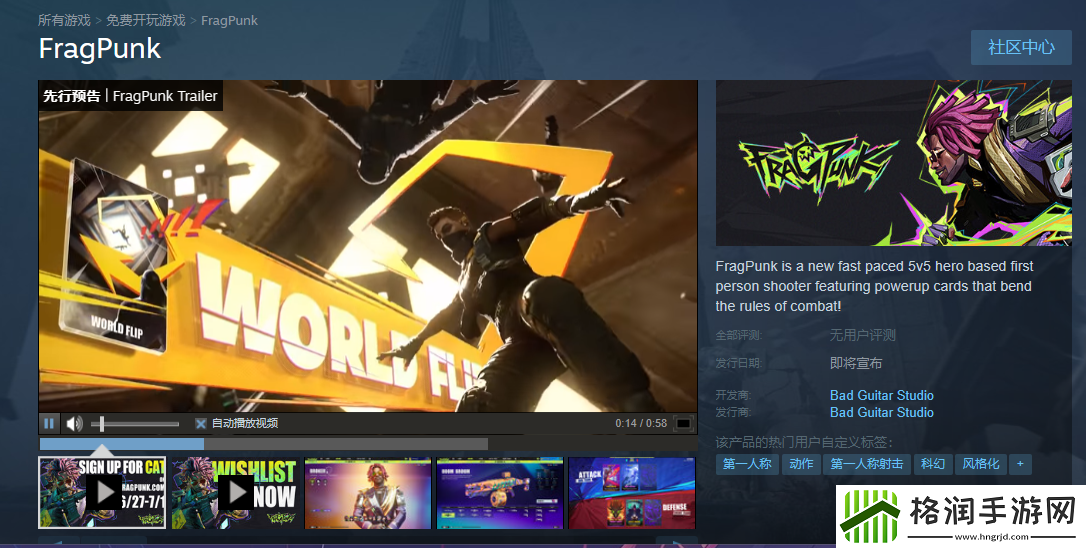Enter fullscreen using the video fullscreen icon
Viewport: 1086px width, 548px height.
(683, 423)
